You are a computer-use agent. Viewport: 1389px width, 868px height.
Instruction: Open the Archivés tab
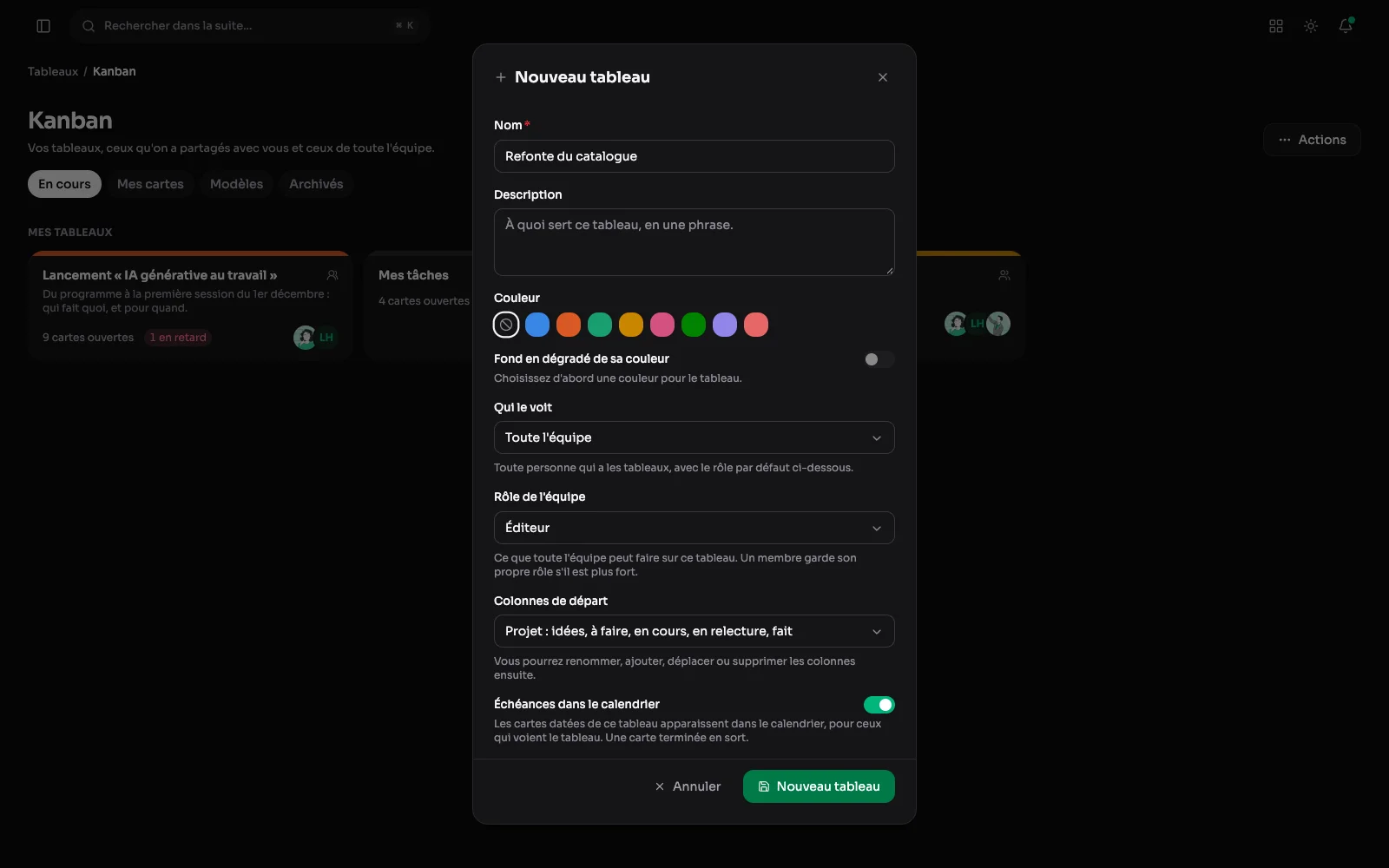tap(316, 184)
